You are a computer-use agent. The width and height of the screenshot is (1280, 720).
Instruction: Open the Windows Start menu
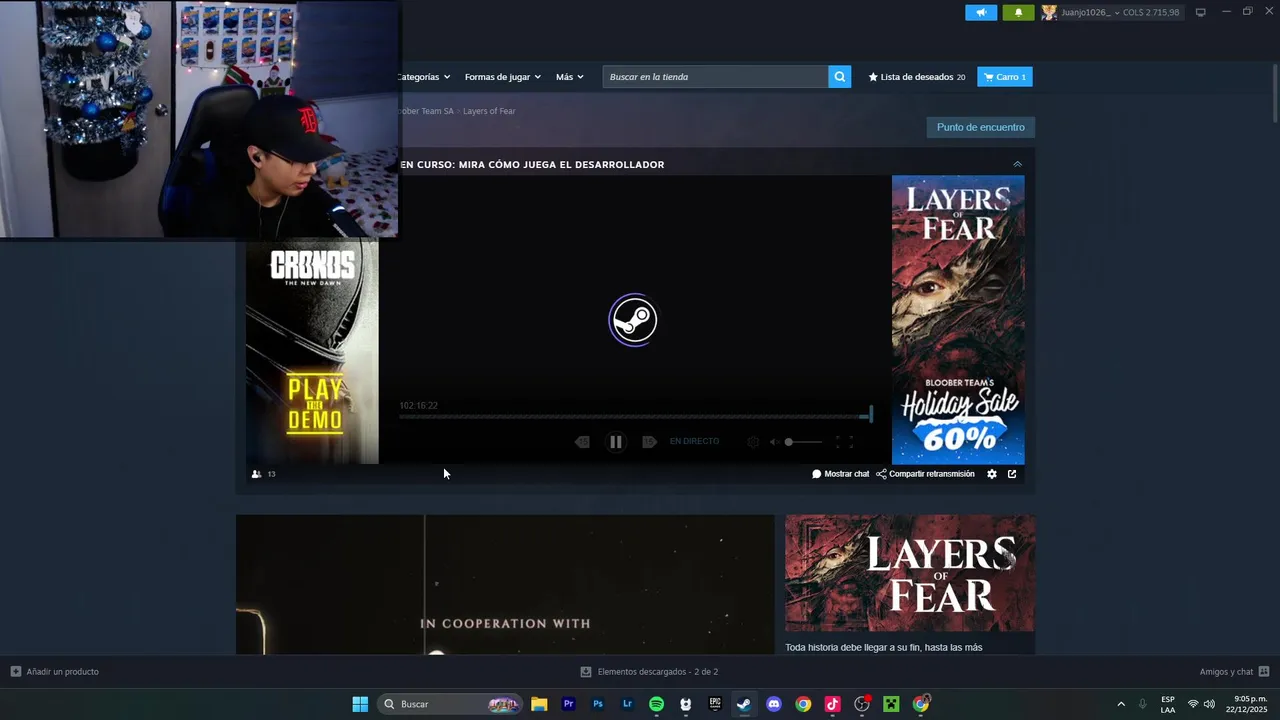[360, 704]
